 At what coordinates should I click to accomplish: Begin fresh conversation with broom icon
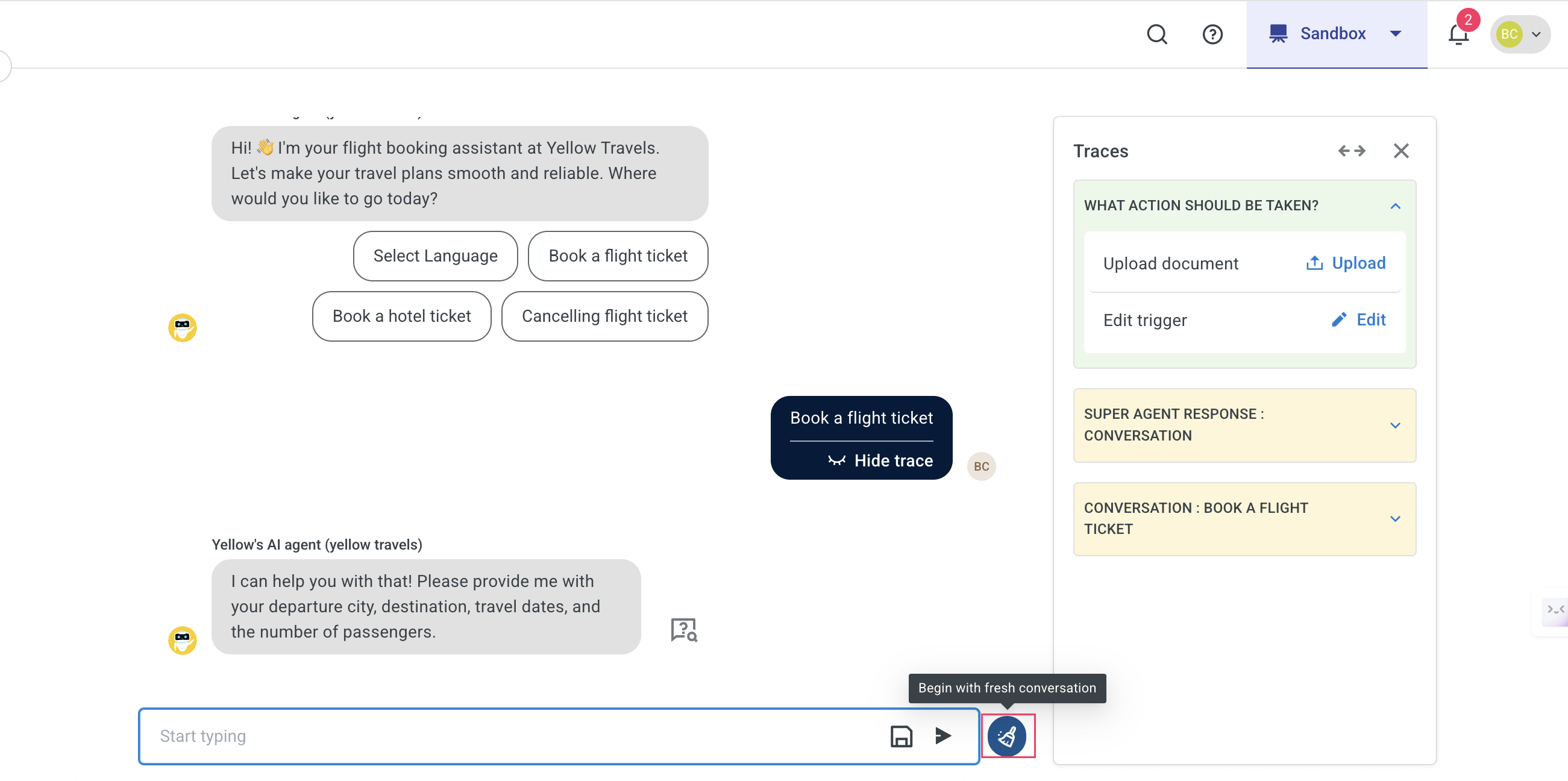pyautogui.click(x=1006, y=736)
